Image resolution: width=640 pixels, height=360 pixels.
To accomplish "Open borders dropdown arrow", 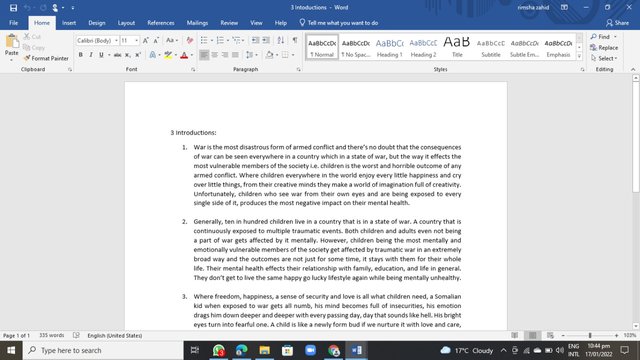I will click(293, 55).
